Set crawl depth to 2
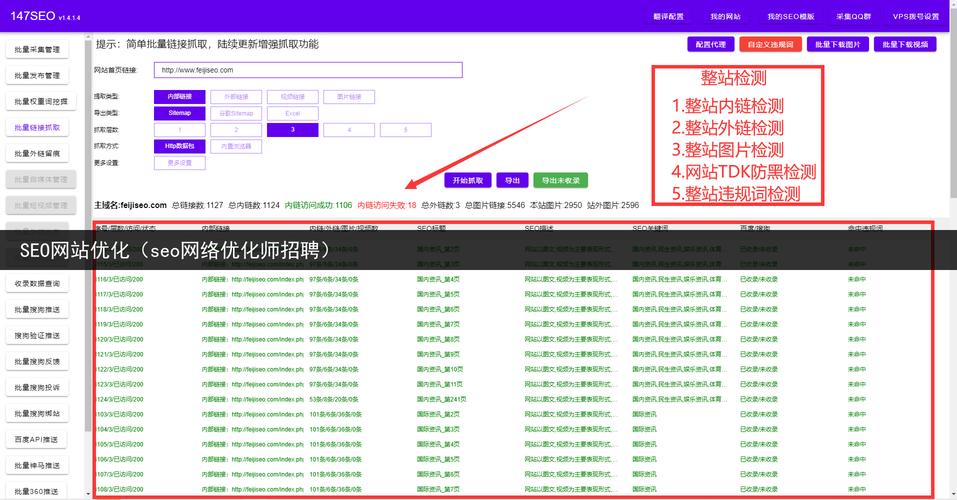This screenshot has height=500, width=957. pos(236,129)
